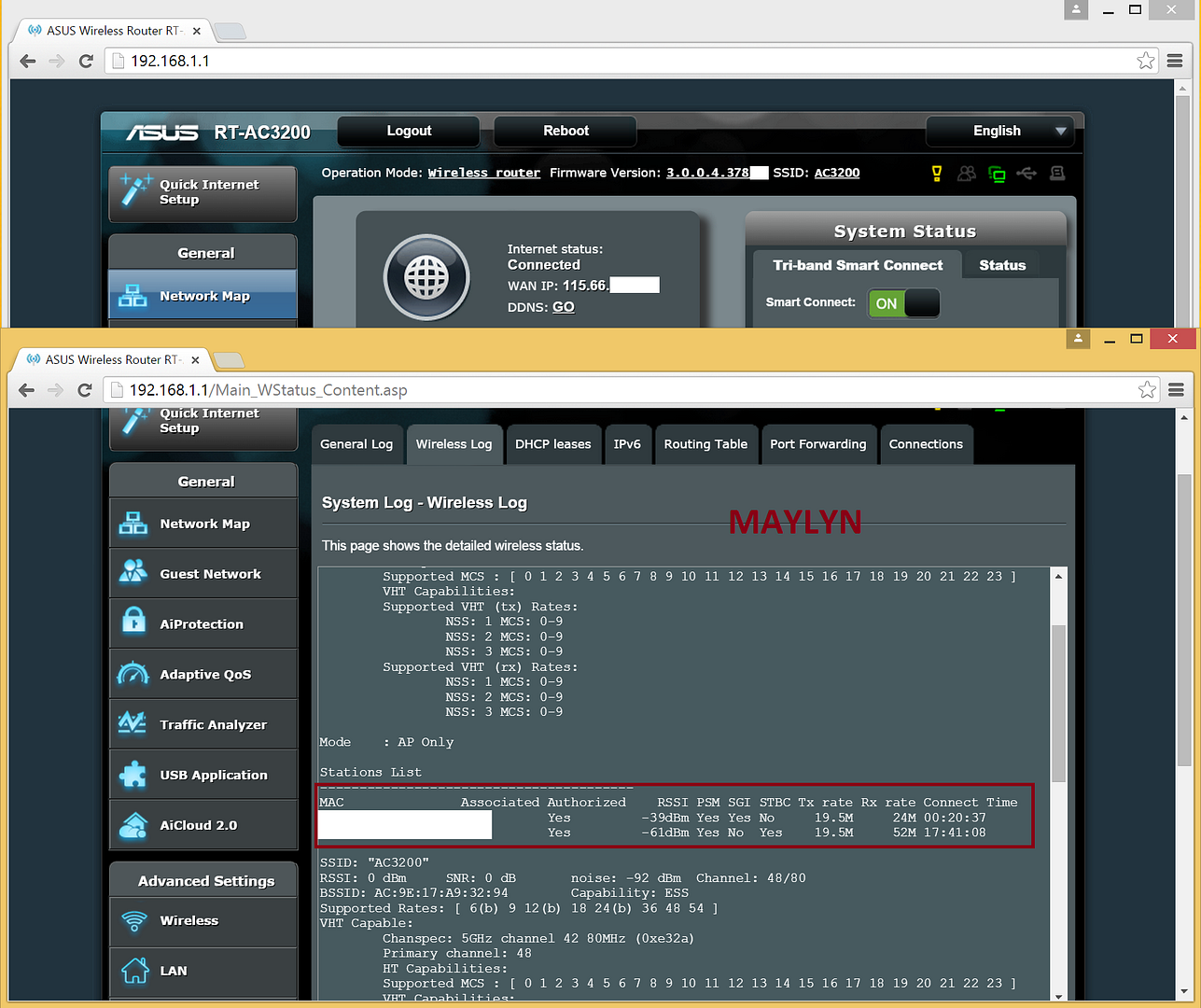The width and height of the screenshot is (1201, 1008).
Task: Switch to Connections tab
Action: (926, 444)
